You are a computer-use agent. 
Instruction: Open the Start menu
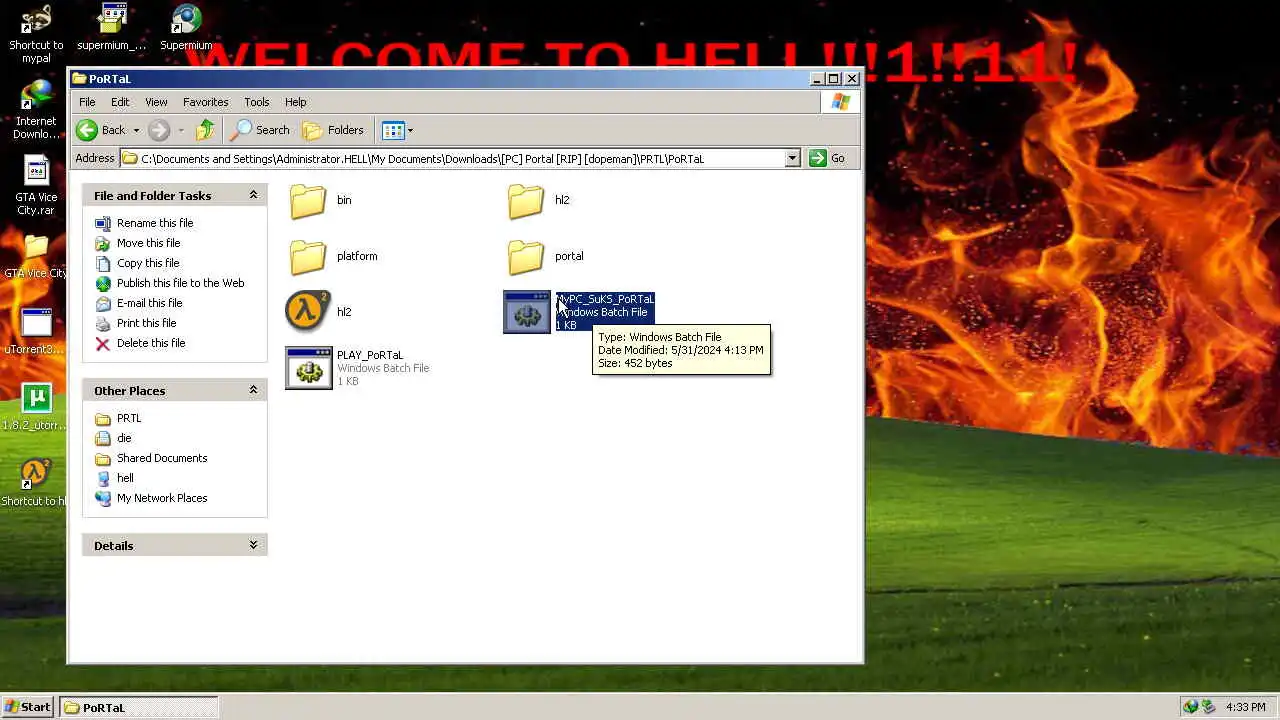[28, 707]
